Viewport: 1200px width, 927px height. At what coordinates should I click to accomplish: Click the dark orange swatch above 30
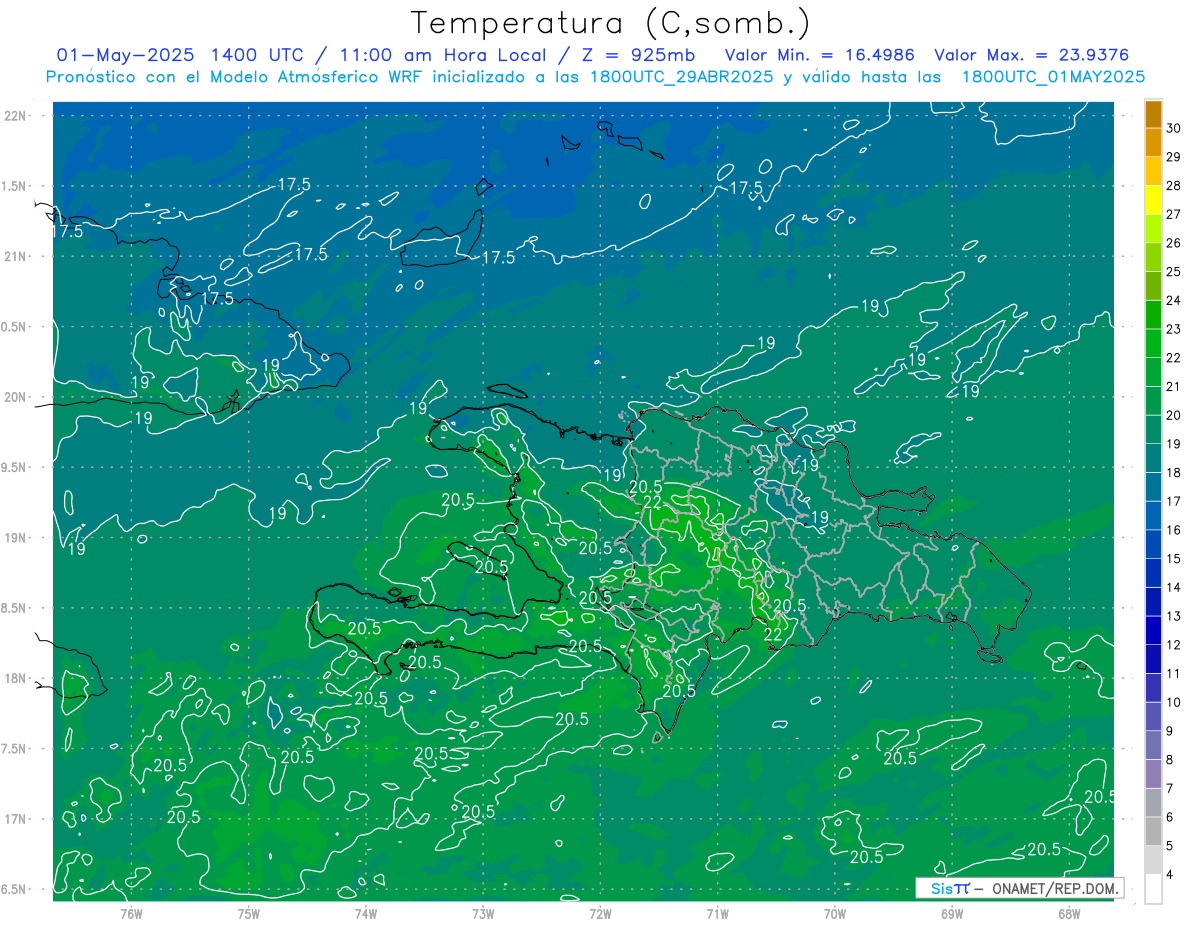[x=1153, y=114]
